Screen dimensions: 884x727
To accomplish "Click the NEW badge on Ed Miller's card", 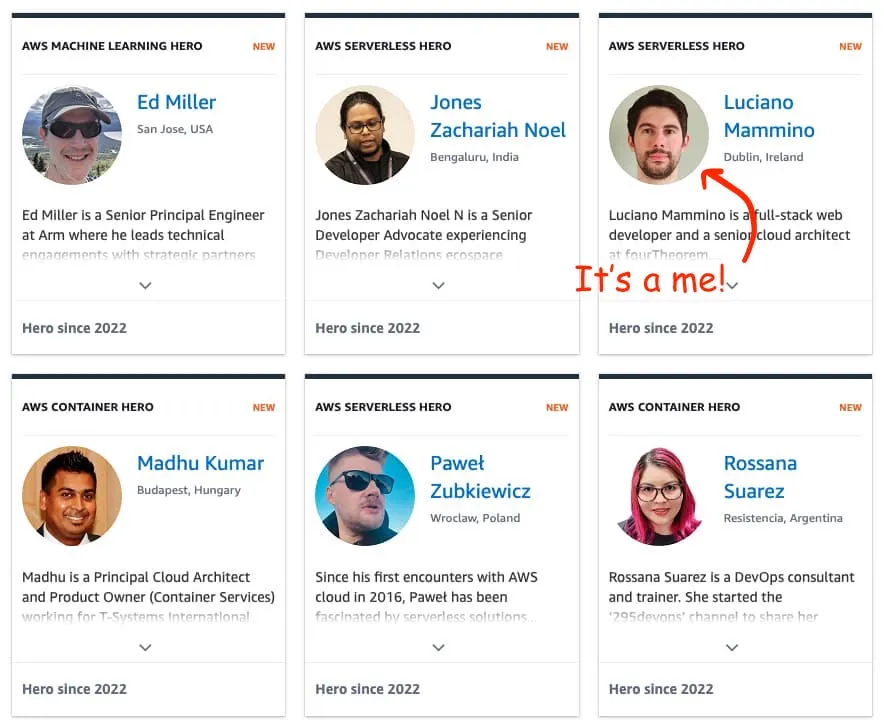I will tap(263, 46).
